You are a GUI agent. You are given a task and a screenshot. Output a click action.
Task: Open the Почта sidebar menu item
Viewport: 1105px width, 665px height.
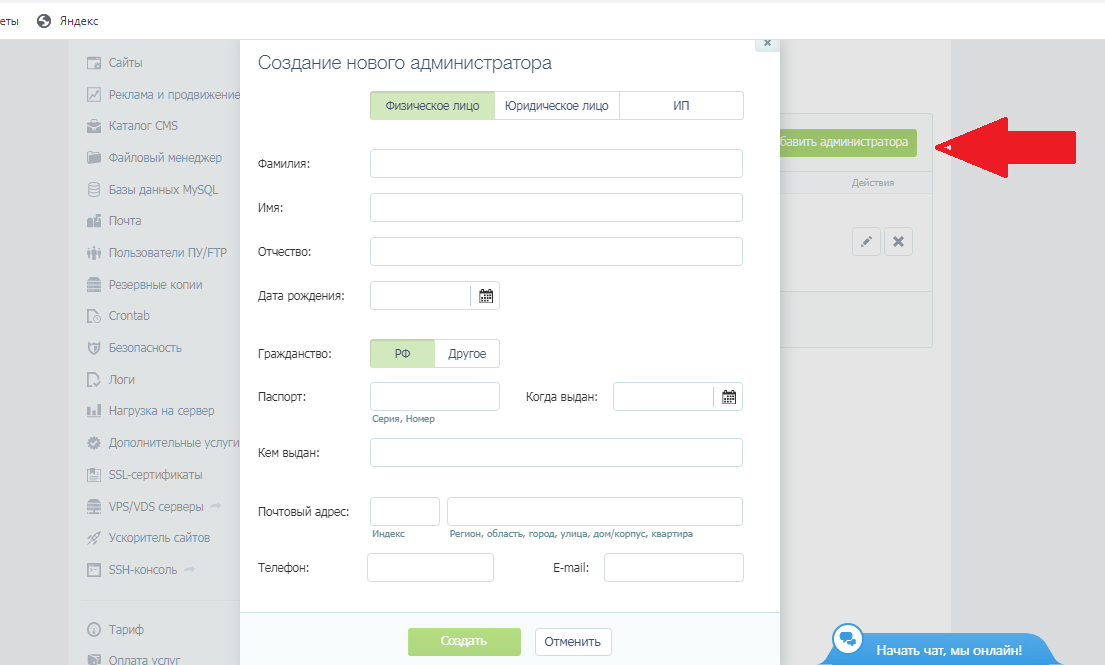point(125,221)
